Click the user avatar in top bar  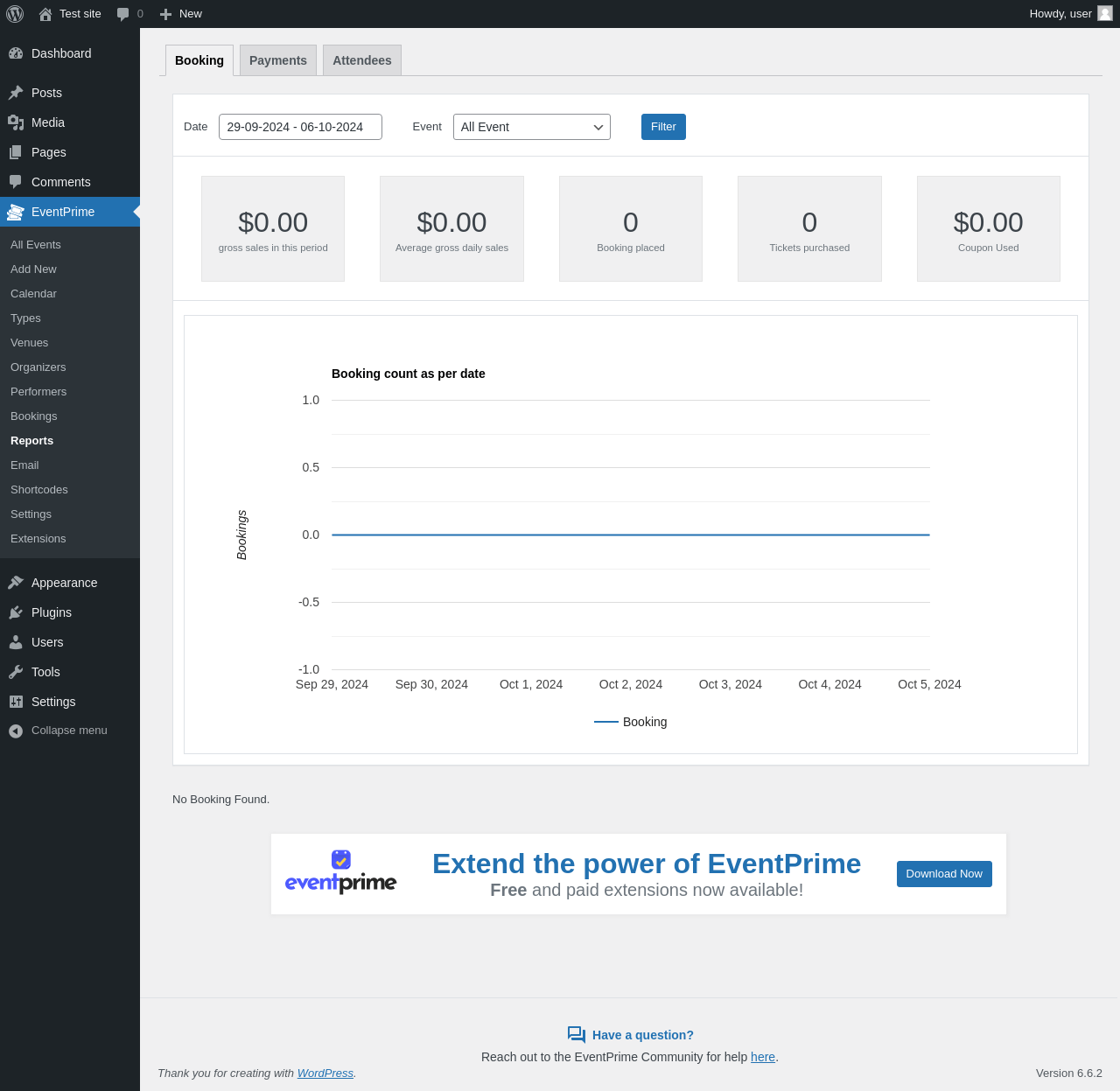pyautogui.click(x=1105, y=13)
